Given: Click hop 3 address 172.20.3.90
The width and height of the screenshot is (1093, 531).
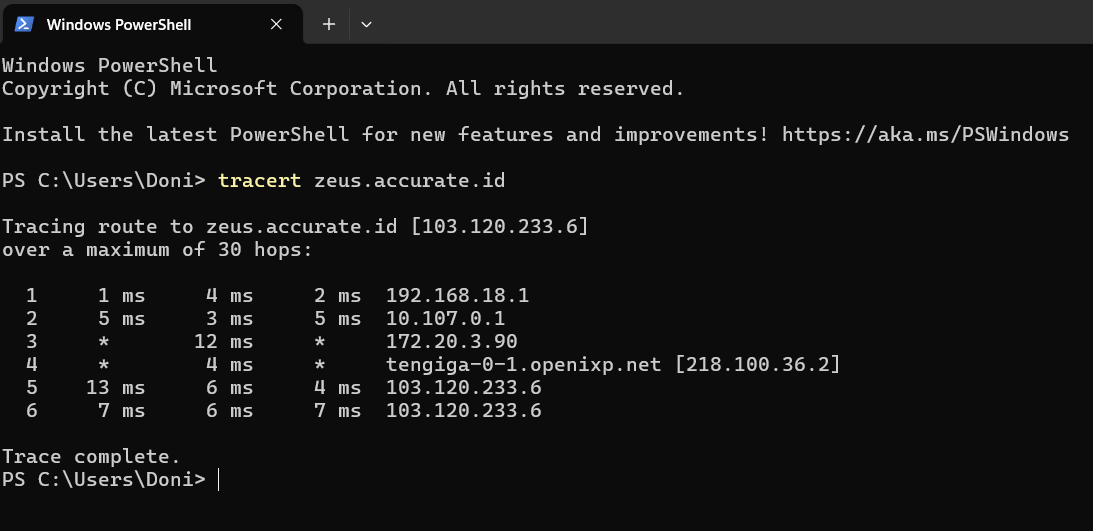Looking at the screenshot, I should (x=451, y=342).
